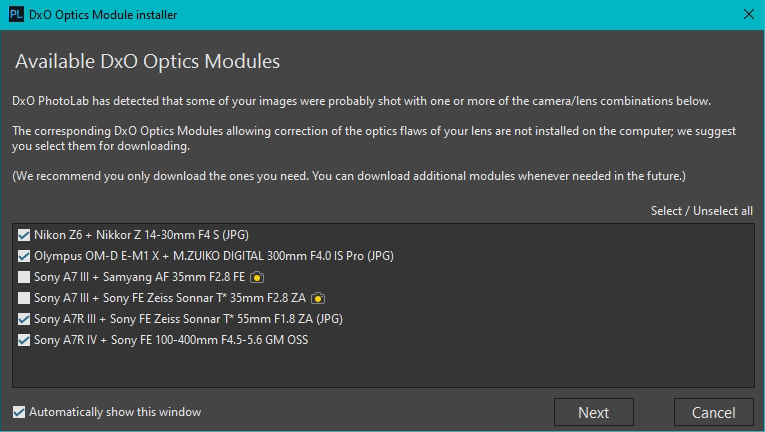Screen dimensions: 765x432
Task: Click the Automatically show this window label
Action: tap(115, 412)
